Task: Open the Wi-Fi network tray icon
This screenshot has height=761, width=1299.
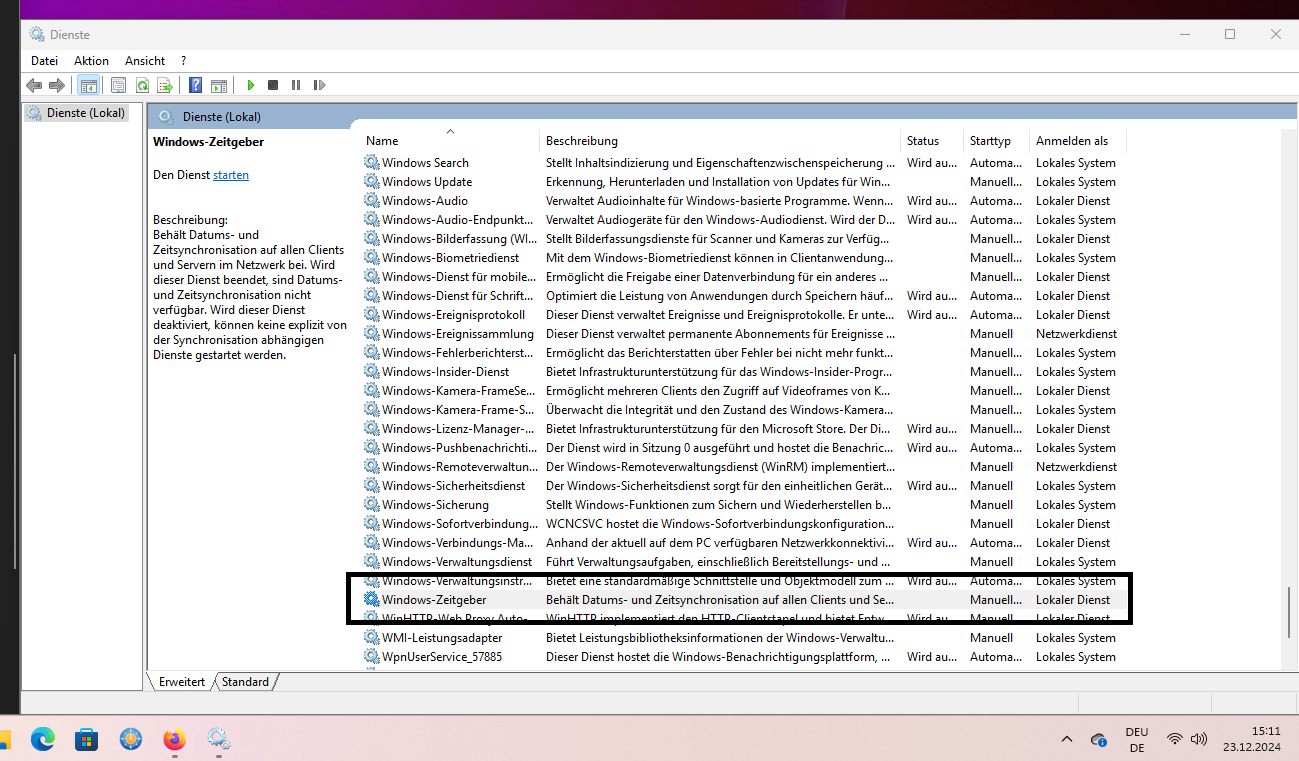Action: [x=1174, y=739]
